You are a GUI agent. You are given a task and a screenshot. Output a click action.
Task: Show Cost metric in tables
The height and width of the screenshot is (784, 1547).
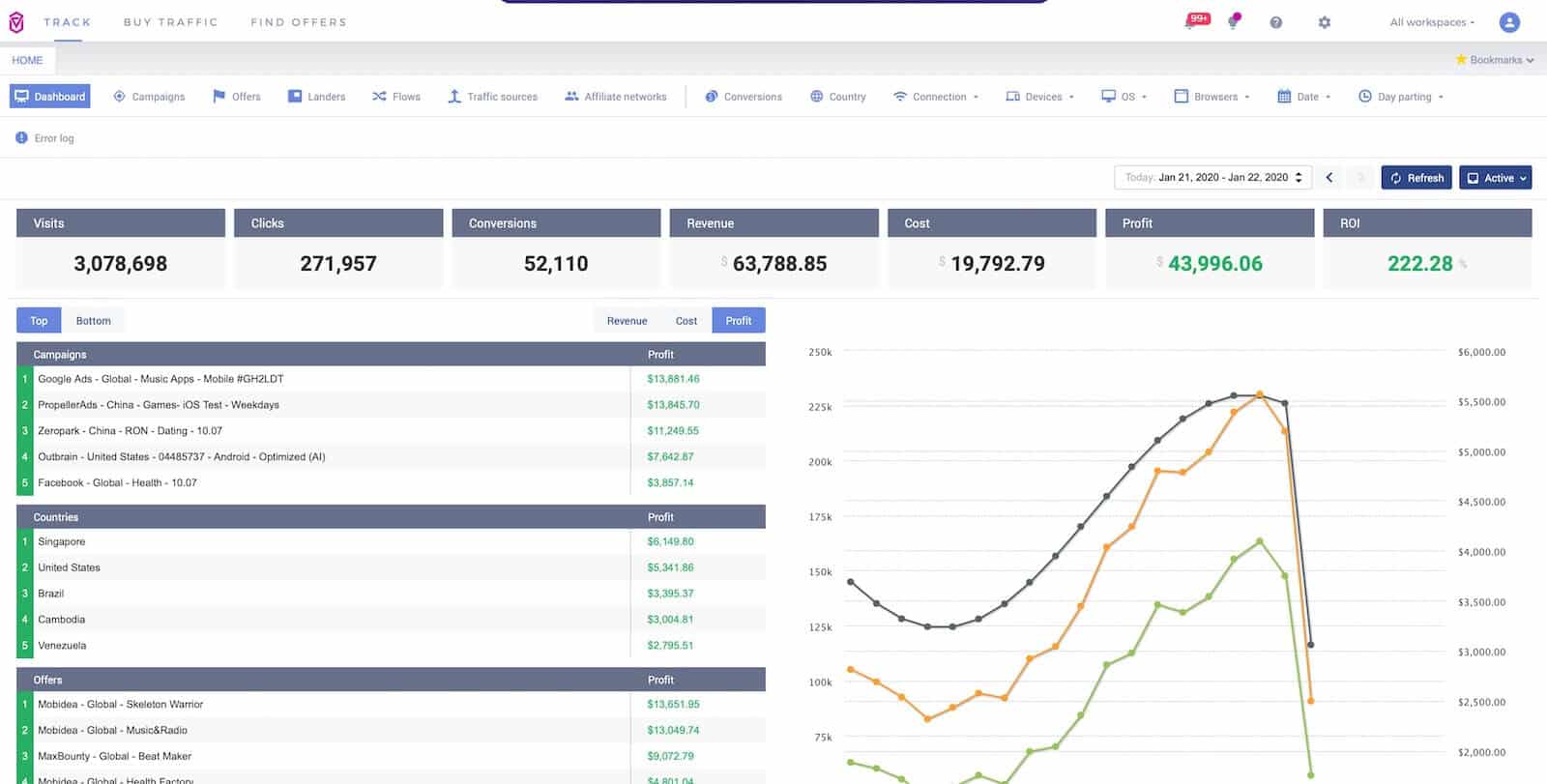pyautogui.click(x=686, y=321)
